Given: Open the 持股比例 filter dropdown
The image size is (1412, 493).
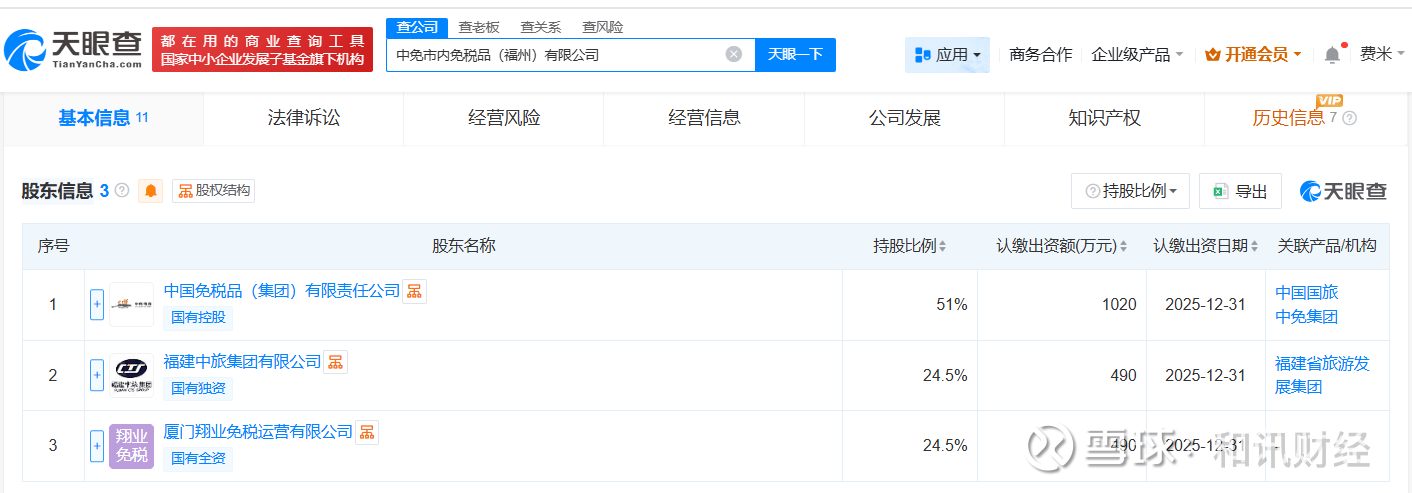Looking at the screenshot, I should [x=1130, y=191].
